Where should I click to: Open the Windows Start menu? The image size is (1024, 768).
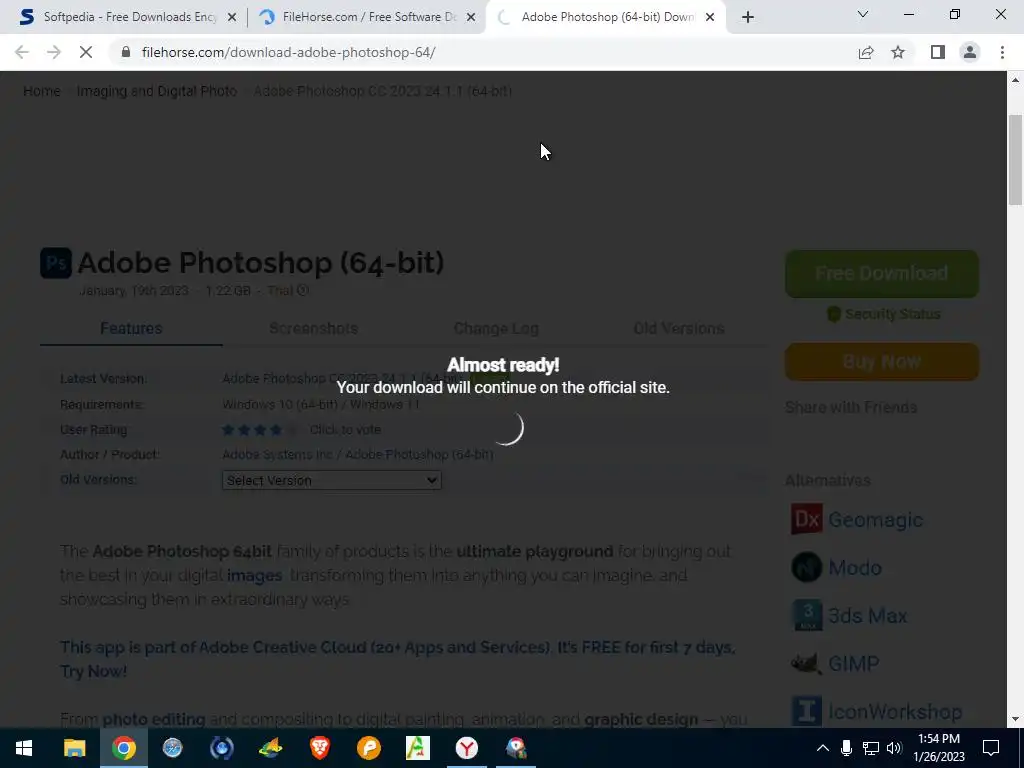[x=24, y=748]
